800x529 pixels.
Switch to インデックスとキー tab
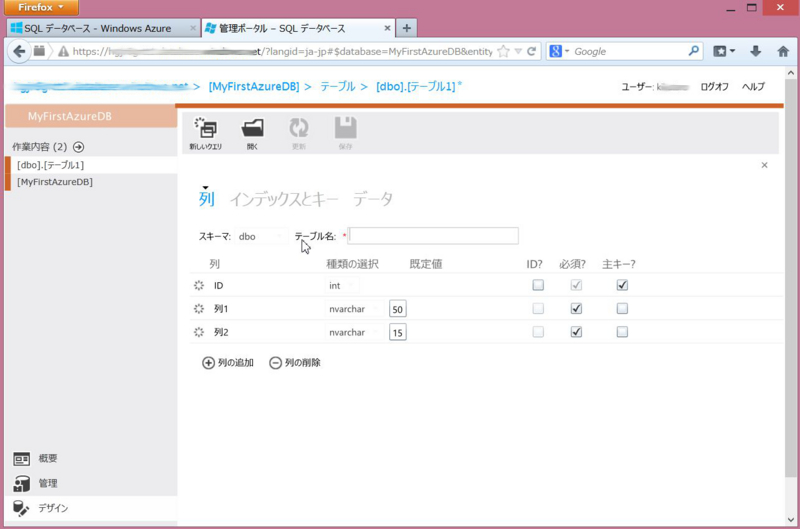pyautogui.click(x=284, y=198)
